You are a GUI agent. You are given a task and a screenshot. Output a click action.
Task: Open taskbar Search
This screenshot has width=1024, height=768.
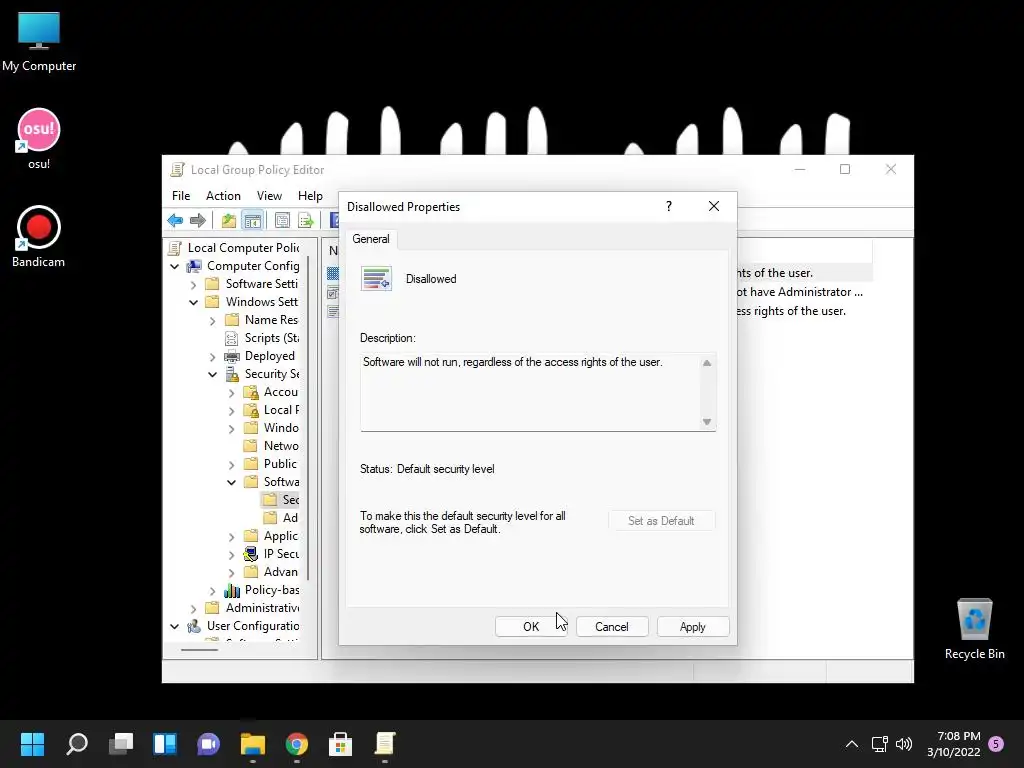[x=76, y=744]
